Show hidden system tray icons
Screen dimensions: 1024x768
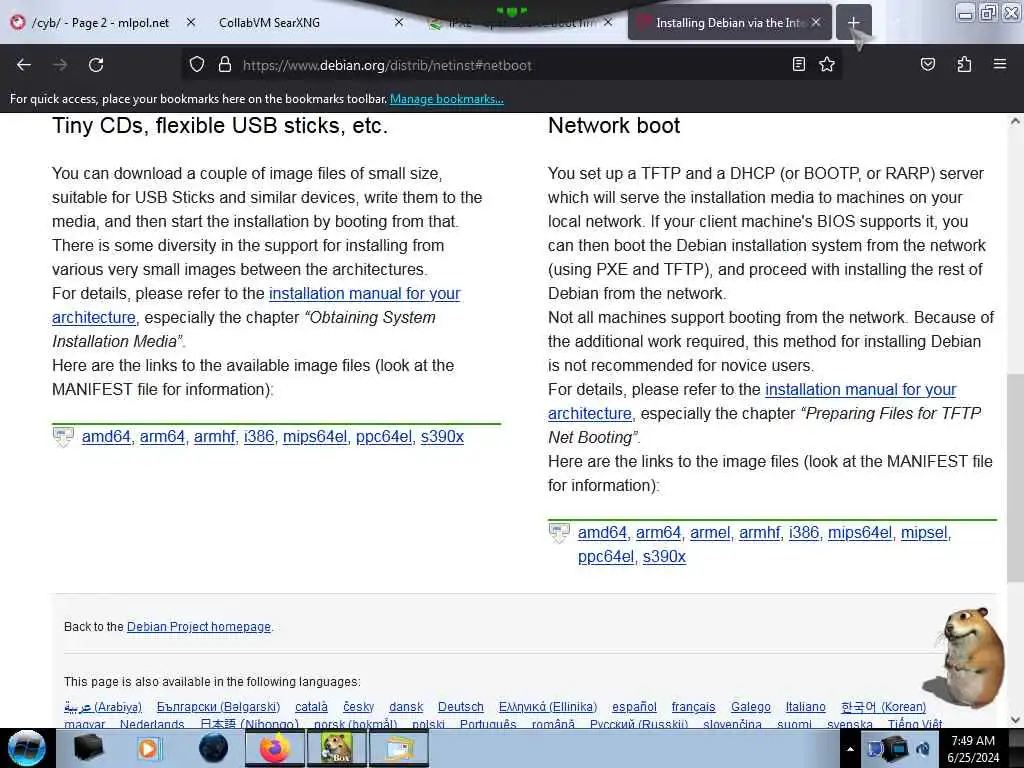click(850, 749)
